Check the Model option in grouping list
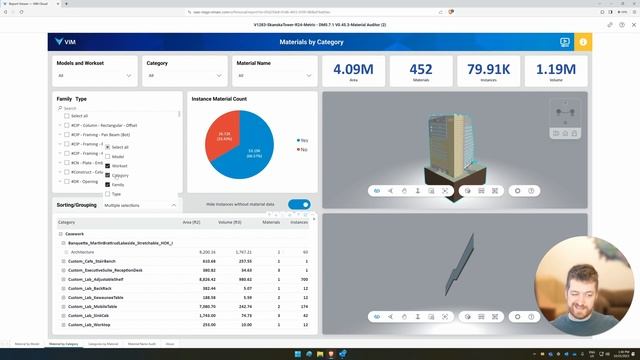 tap(108, 156)
